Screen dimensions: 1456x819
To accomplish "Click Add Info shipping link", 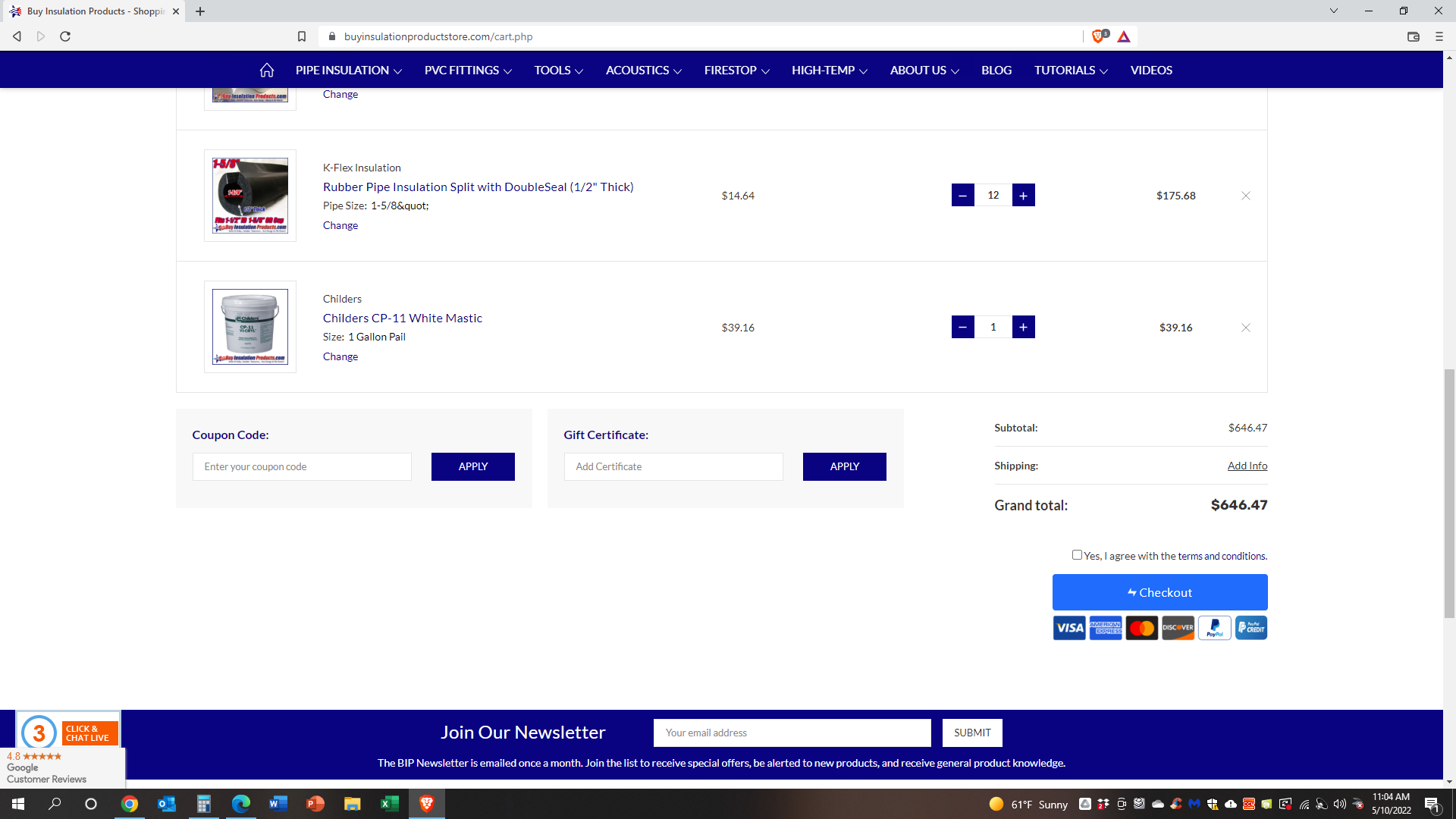I will pos(1247,466).
